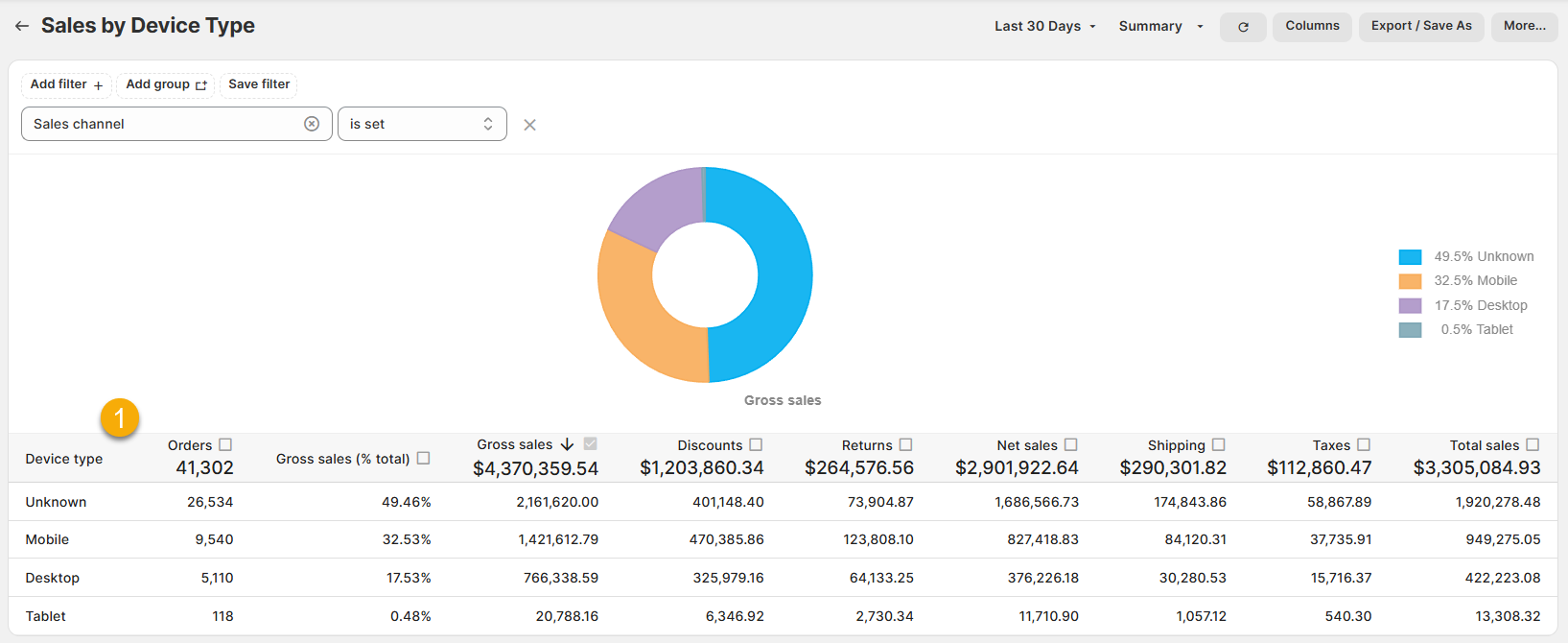This screenshot has height=643, width=1568.
Task: Expand the Summary view dropdown
Action: pos(1160,26)
